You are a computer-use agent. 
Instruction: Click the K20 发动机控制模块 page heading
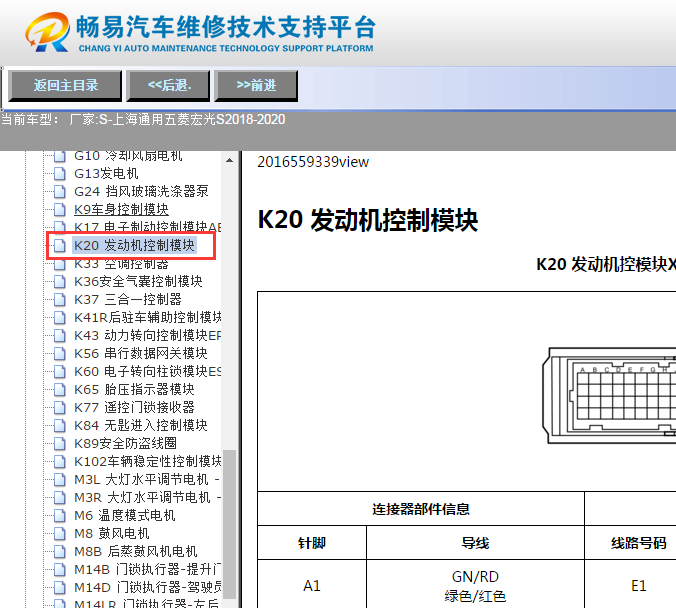[x=368, y=220]
